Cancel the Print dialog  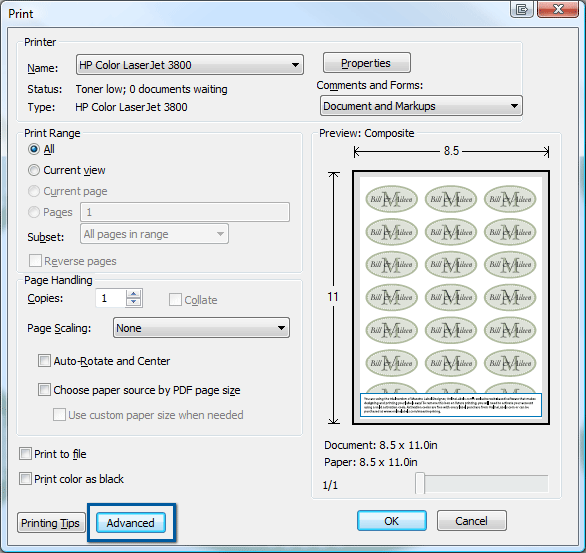[472, 520]
